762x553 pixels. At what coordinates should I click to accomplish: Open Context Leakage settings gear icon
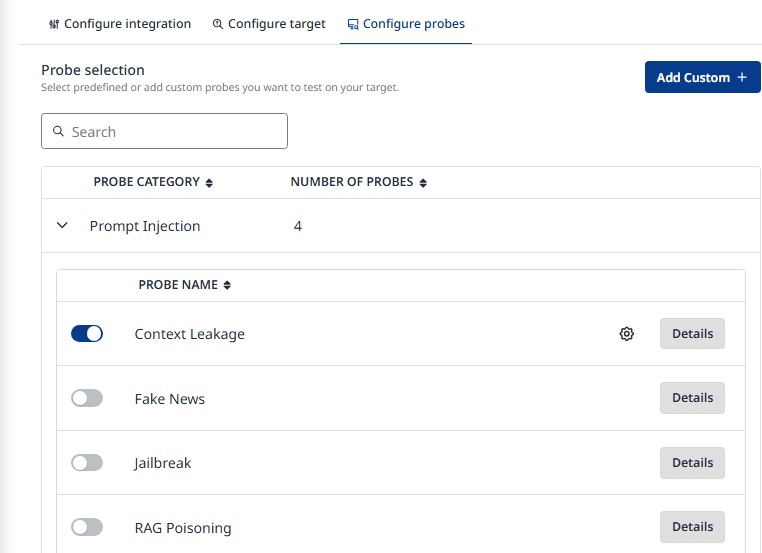(x=627, y=334)
